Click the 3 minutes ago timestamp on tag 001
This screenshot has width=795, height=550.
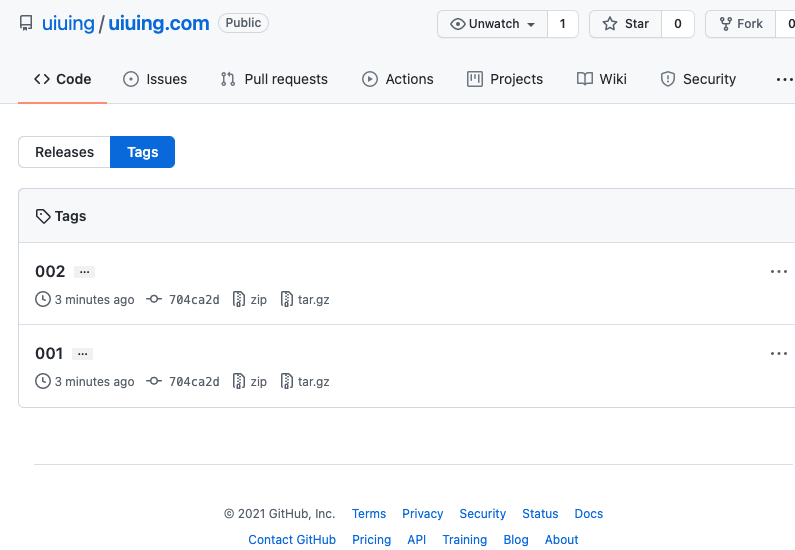(x=94, y=382)
